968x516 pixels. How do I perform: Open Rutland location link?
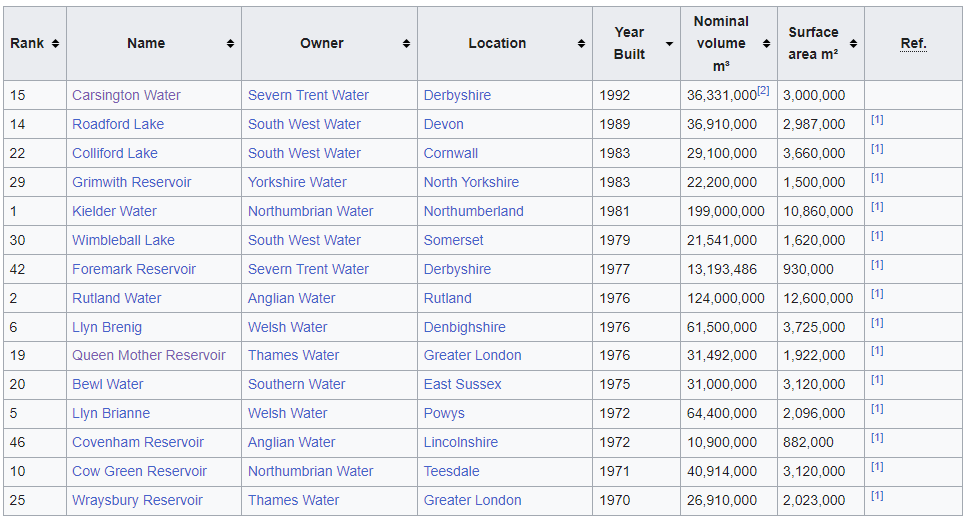click(x=448, y=298)
